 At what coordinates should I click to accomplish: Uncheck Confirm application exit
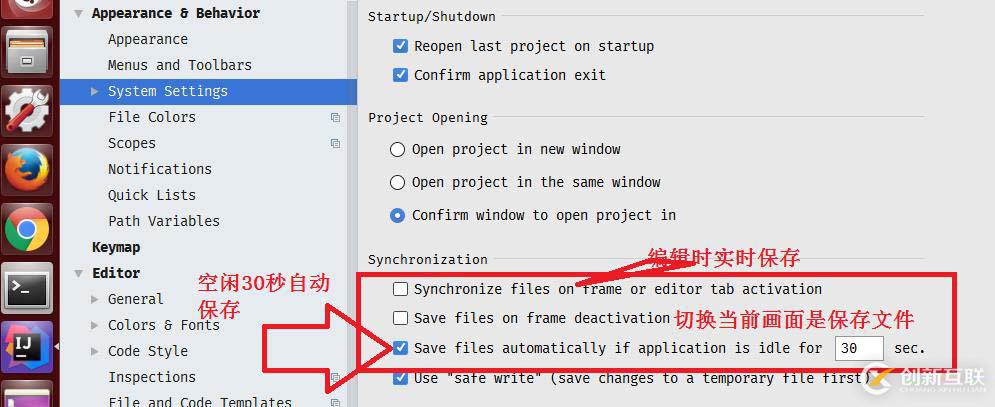(401, 75)
